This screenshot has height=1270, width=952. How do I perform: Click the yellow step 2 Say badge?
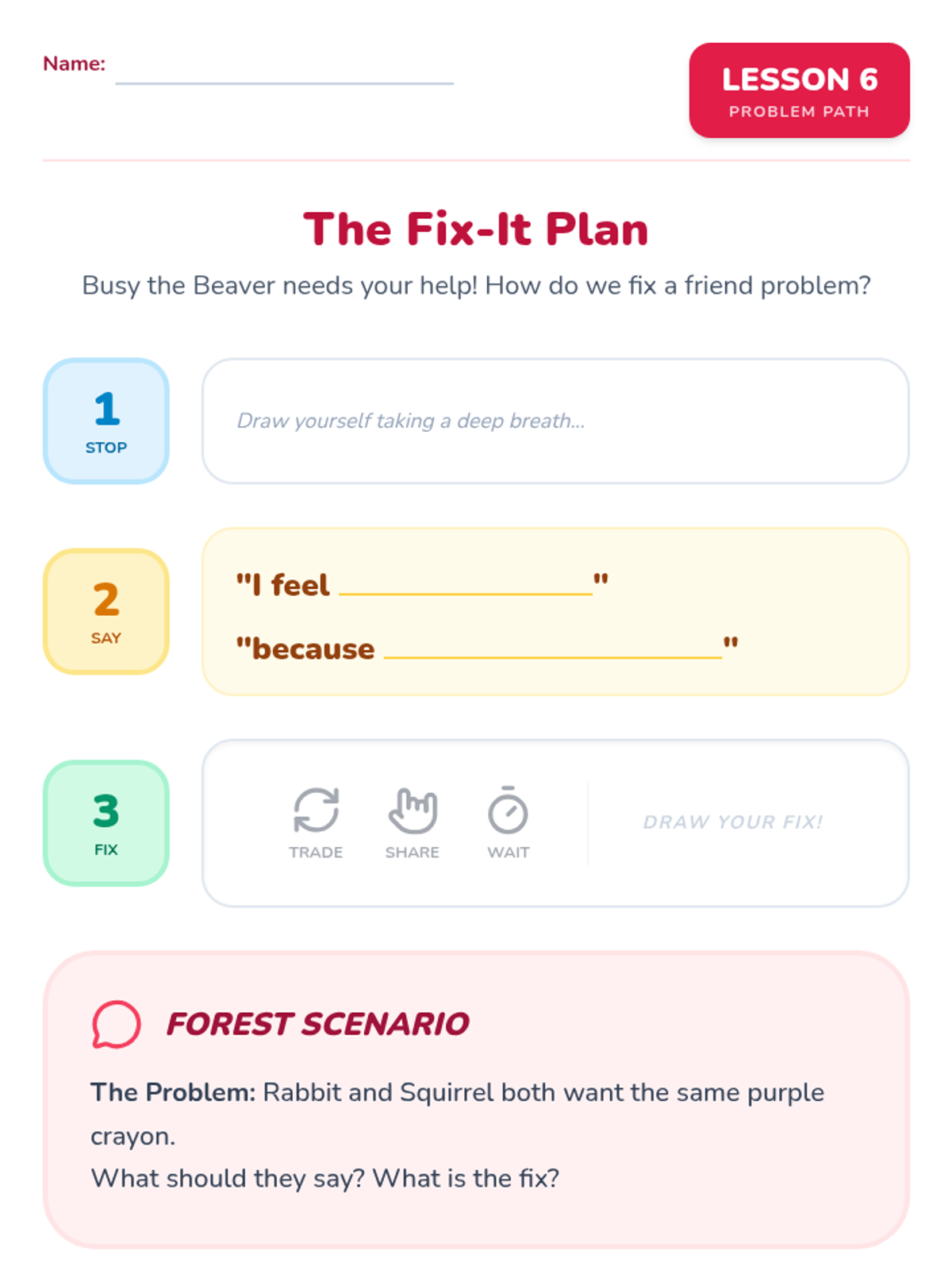[106, 611]
